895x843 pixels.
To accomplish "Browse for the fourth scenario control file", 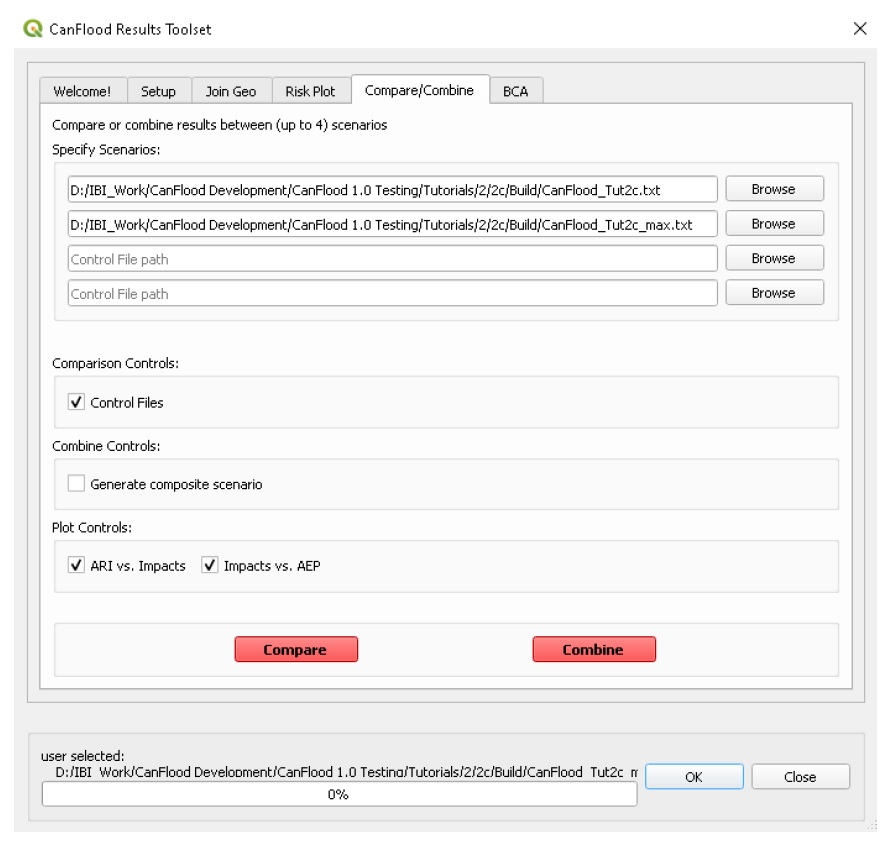I will (774, 293).
